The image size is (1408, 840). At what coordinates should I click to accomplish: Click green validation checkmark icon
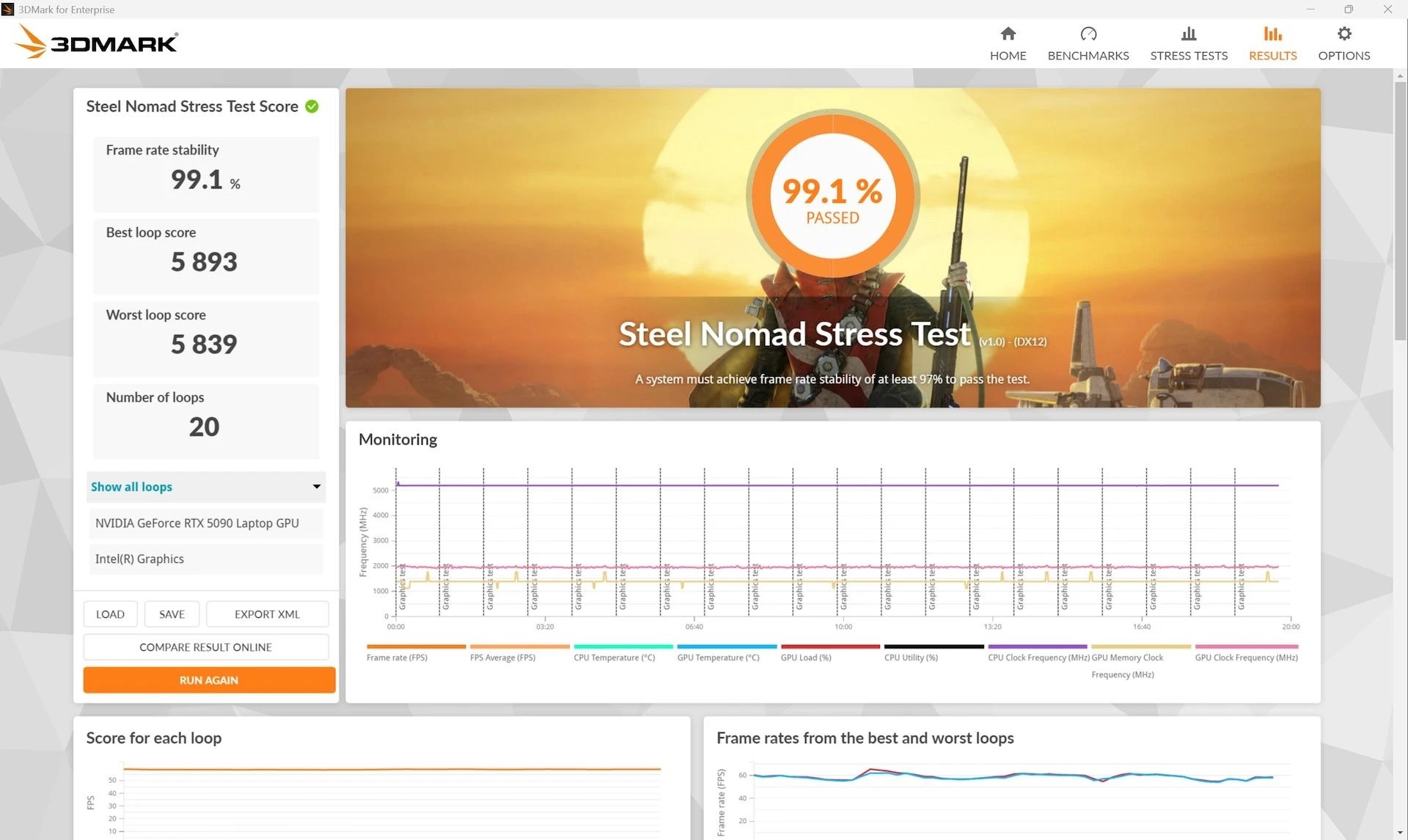(x=312, y=106)
